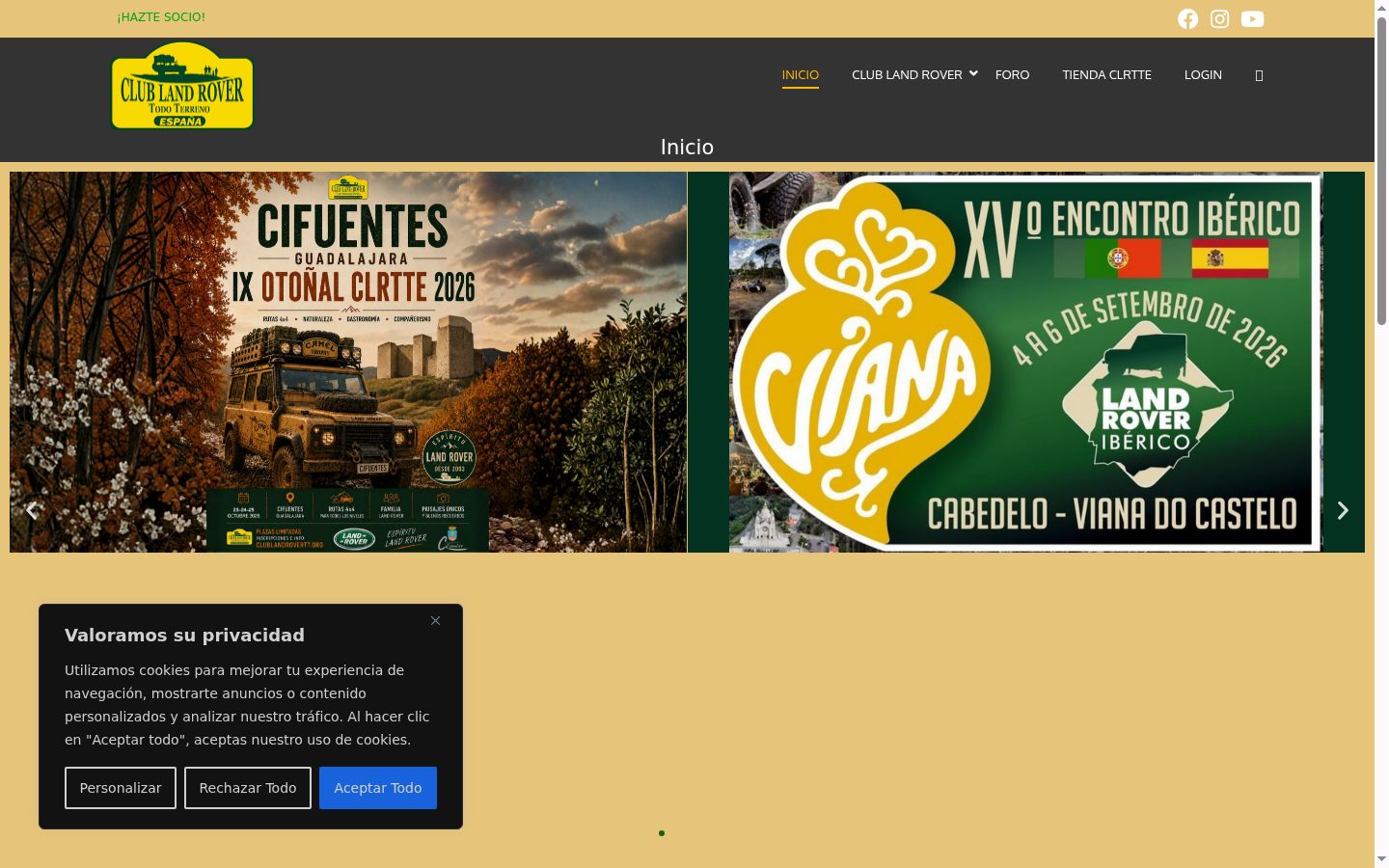Open the club's YouTube channel icon

click(x=1252, y=19)
